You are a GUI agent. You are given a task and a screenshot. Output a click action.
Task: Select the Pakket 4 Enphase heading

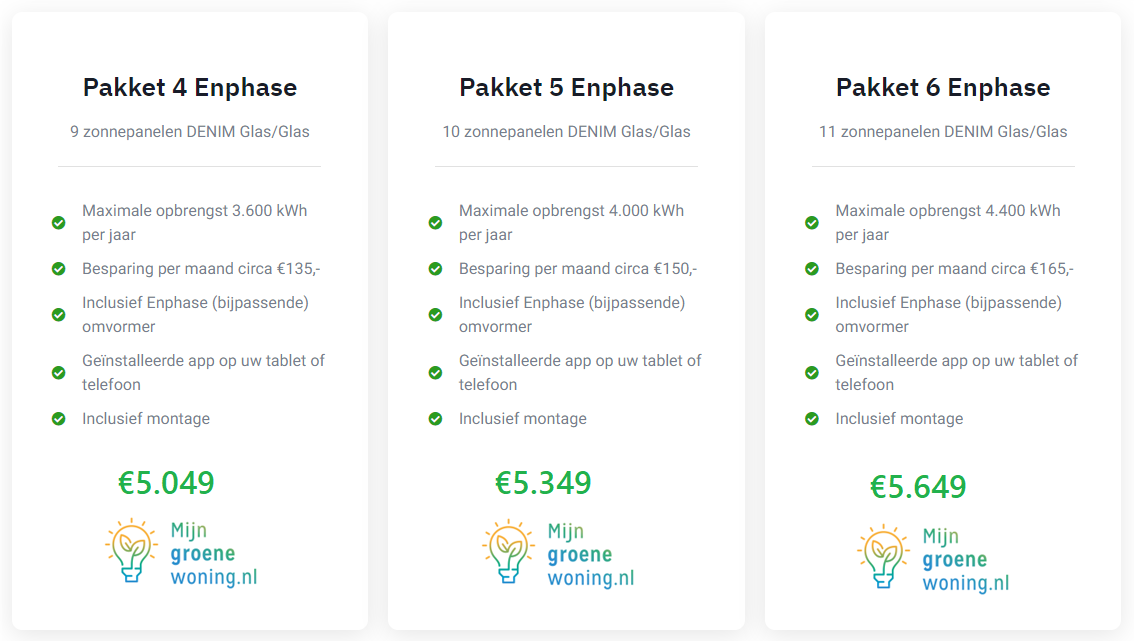click(x=190, y=87)
